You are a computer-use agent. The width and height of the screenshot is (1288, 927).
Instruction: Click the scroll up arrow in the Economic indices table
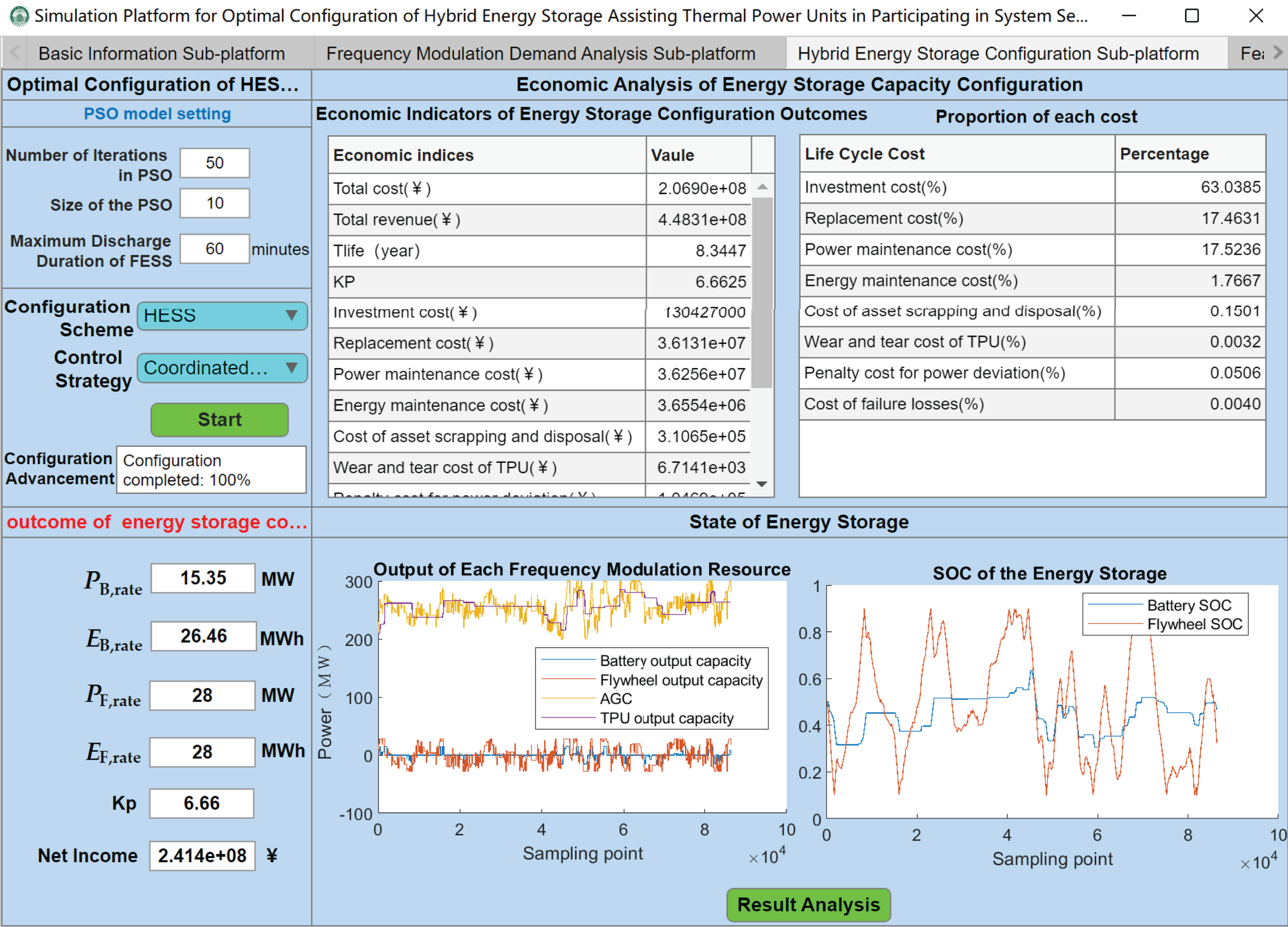[x=762, y=187]
